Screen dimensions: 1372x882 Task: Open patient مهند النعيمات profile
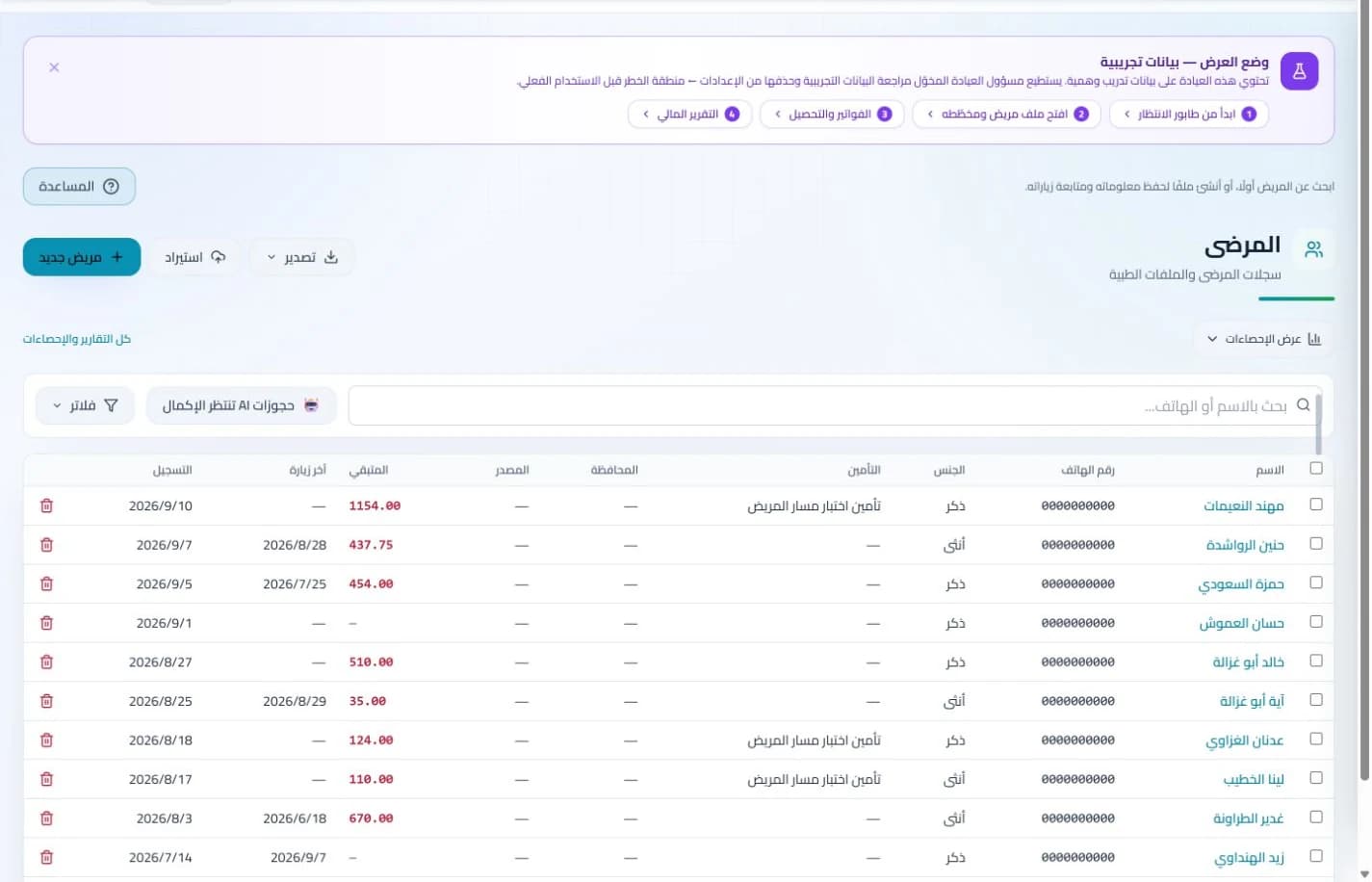coord(1244,506)
